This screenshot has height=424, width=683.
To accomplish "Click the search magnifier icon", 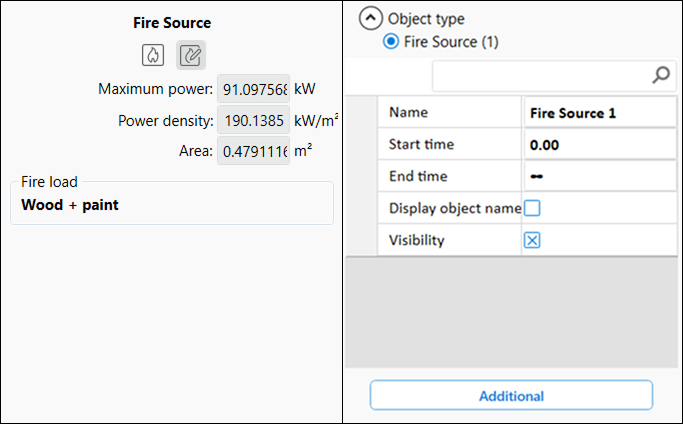I will 661,75.
